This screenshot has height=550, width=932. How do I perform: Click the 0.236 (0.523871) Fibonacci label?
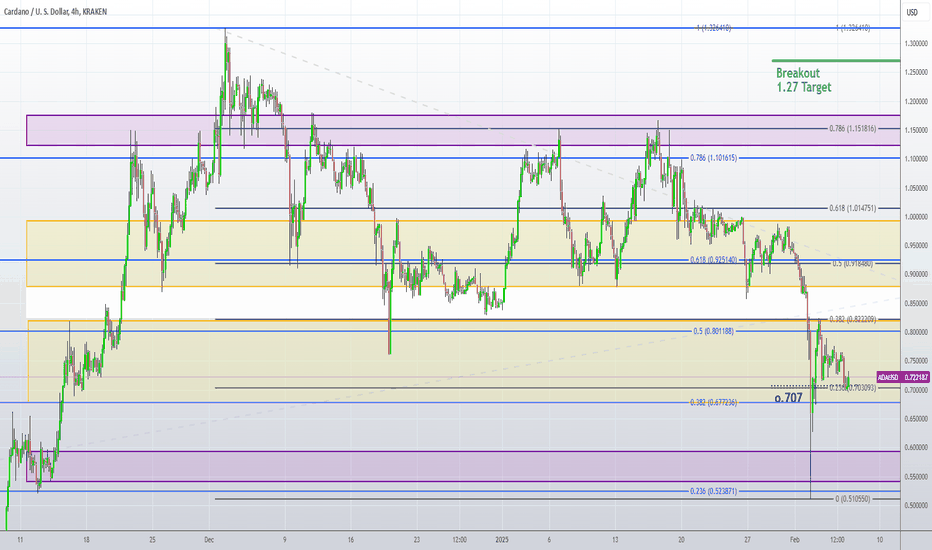pos(713,491)
